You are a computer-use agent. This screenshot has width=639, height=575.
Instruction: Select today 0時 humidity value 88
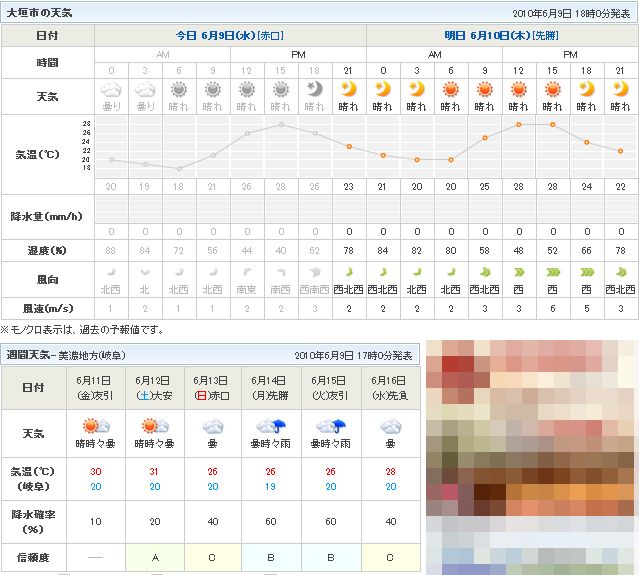111,251
